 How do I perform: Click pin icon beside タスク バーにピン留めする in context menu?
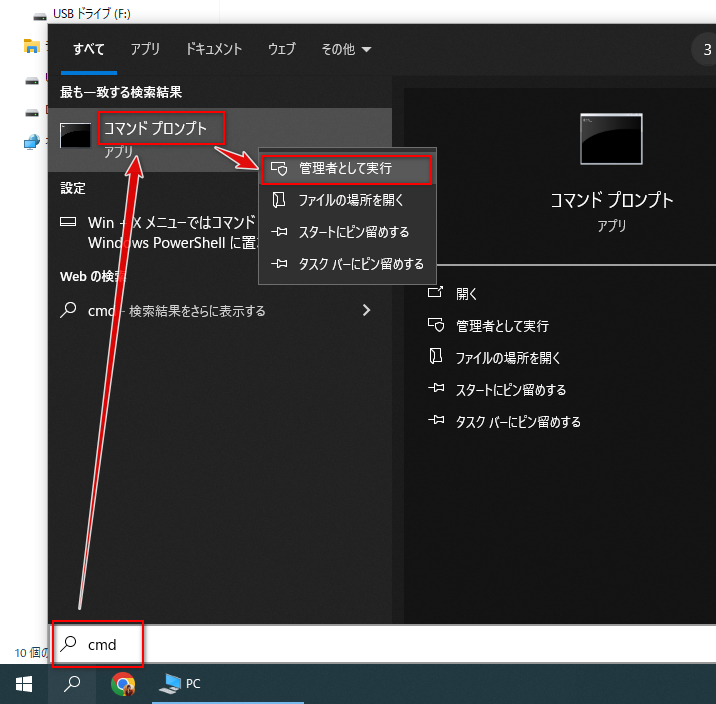coord(279,264)
